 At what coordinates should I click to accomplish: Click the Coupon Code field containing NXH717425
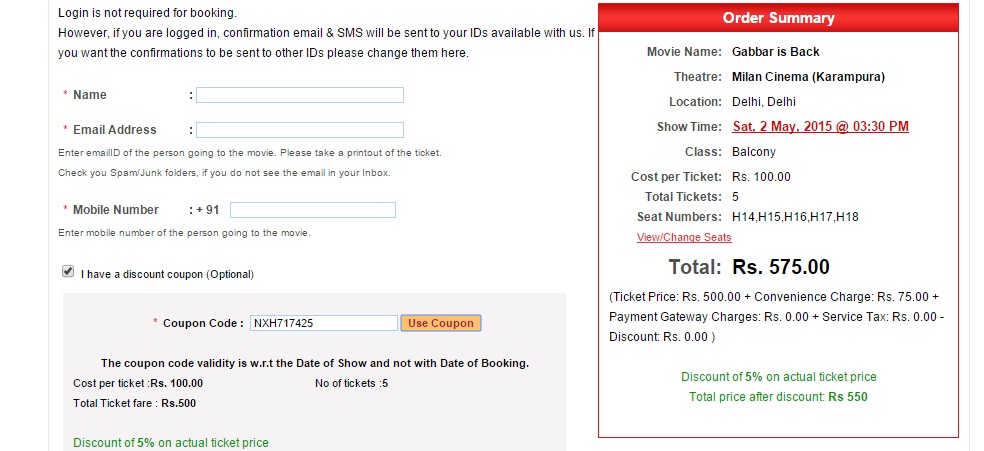pos(323,323)
